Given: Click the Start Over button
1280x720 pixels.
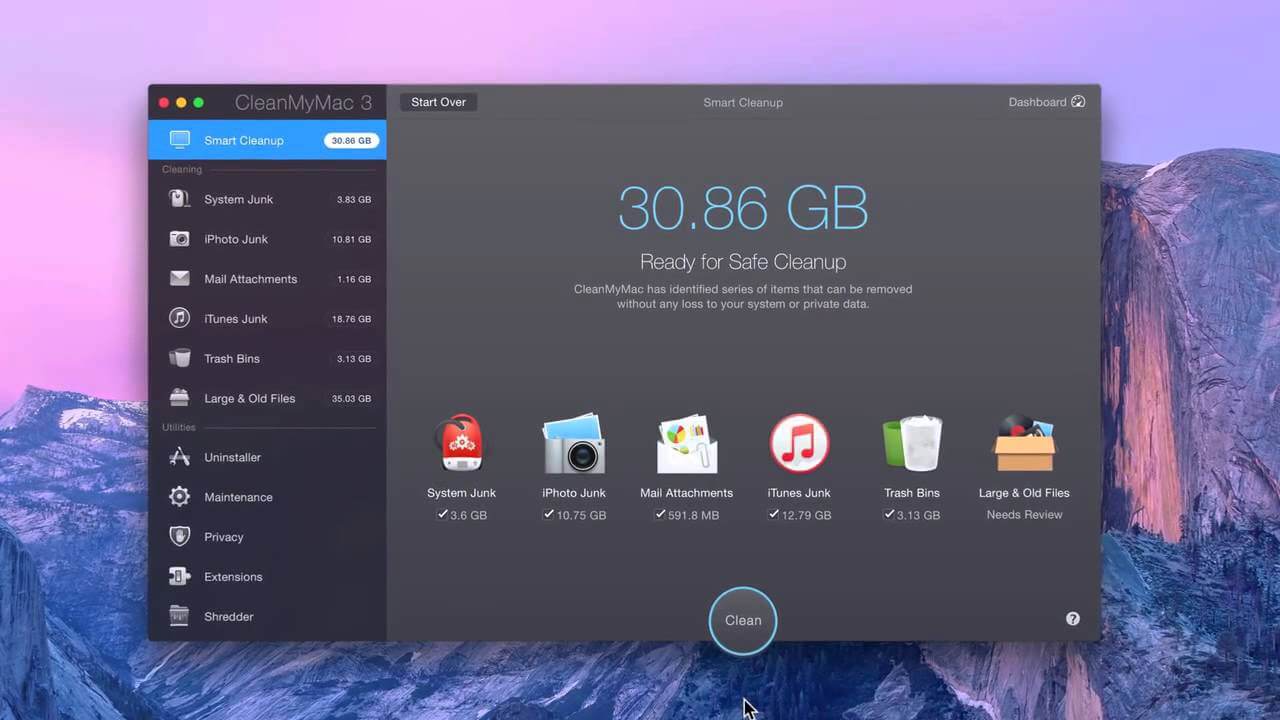Looking at the screenshot, I should point(438,102).
